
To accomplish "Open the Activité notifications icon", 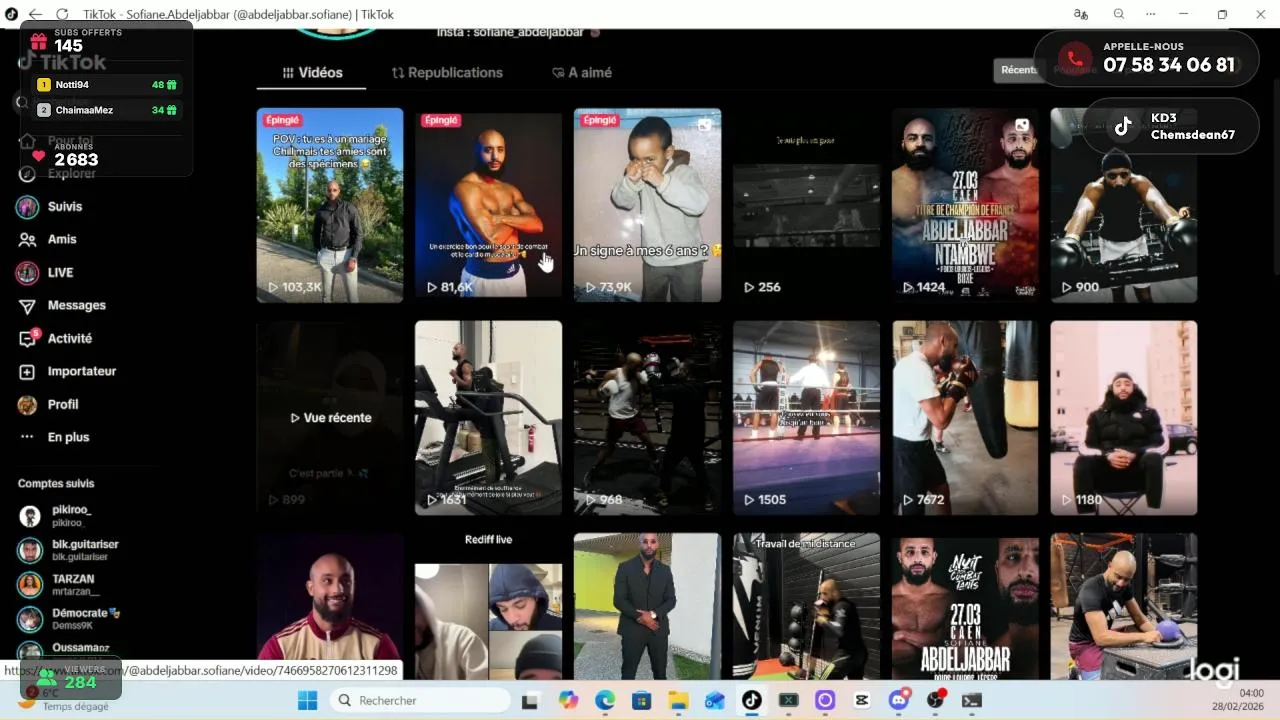I will 28,339.
